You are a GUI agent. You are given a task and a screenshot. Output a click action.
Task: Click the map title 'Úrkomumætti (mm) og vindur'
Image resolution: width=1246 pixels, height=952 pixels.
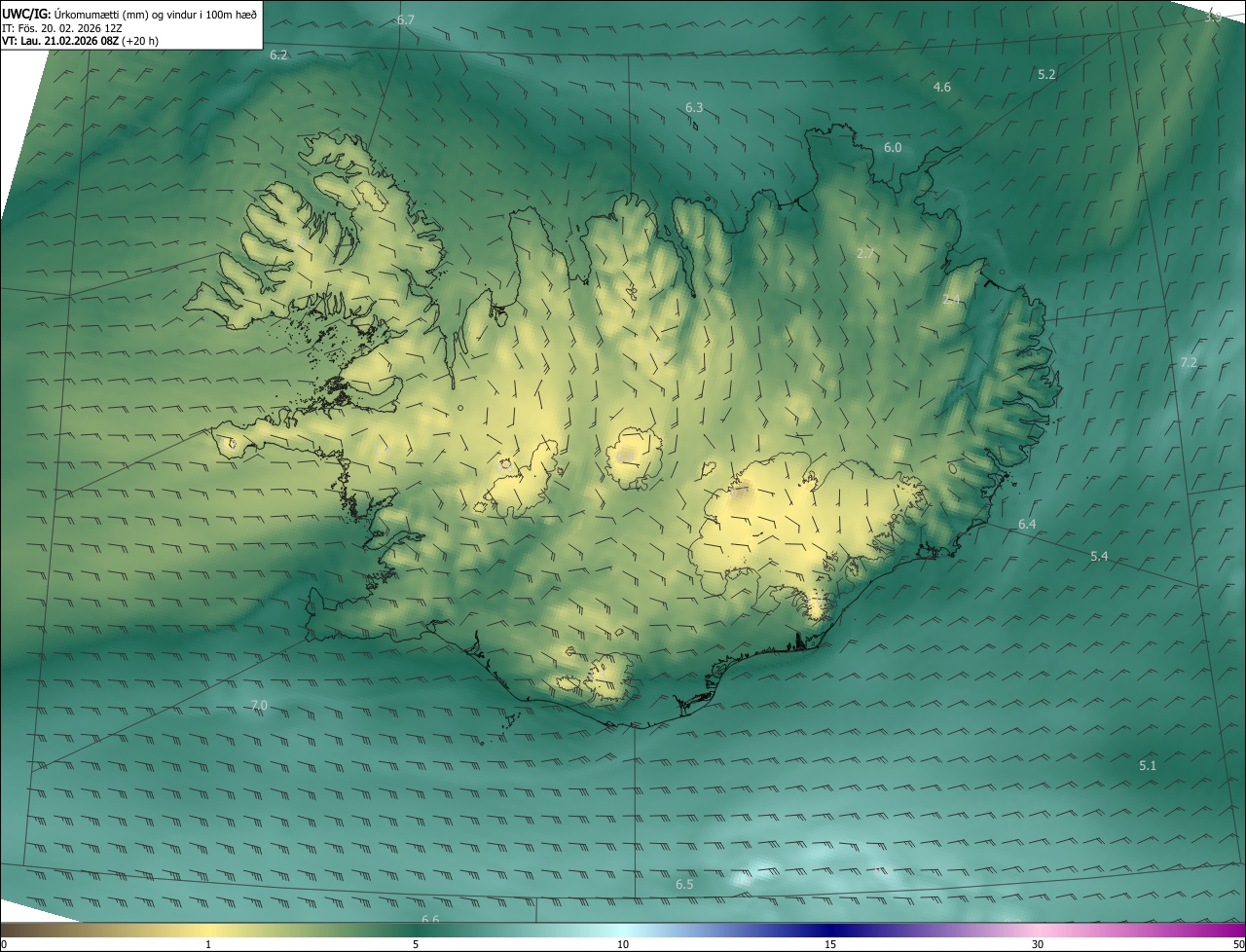click(x=124, y=13)
